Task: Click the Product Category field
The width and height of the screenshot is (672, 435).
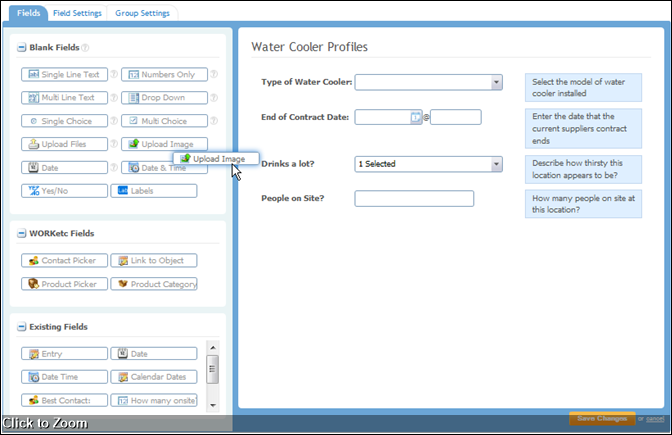Action: point(156,284)
